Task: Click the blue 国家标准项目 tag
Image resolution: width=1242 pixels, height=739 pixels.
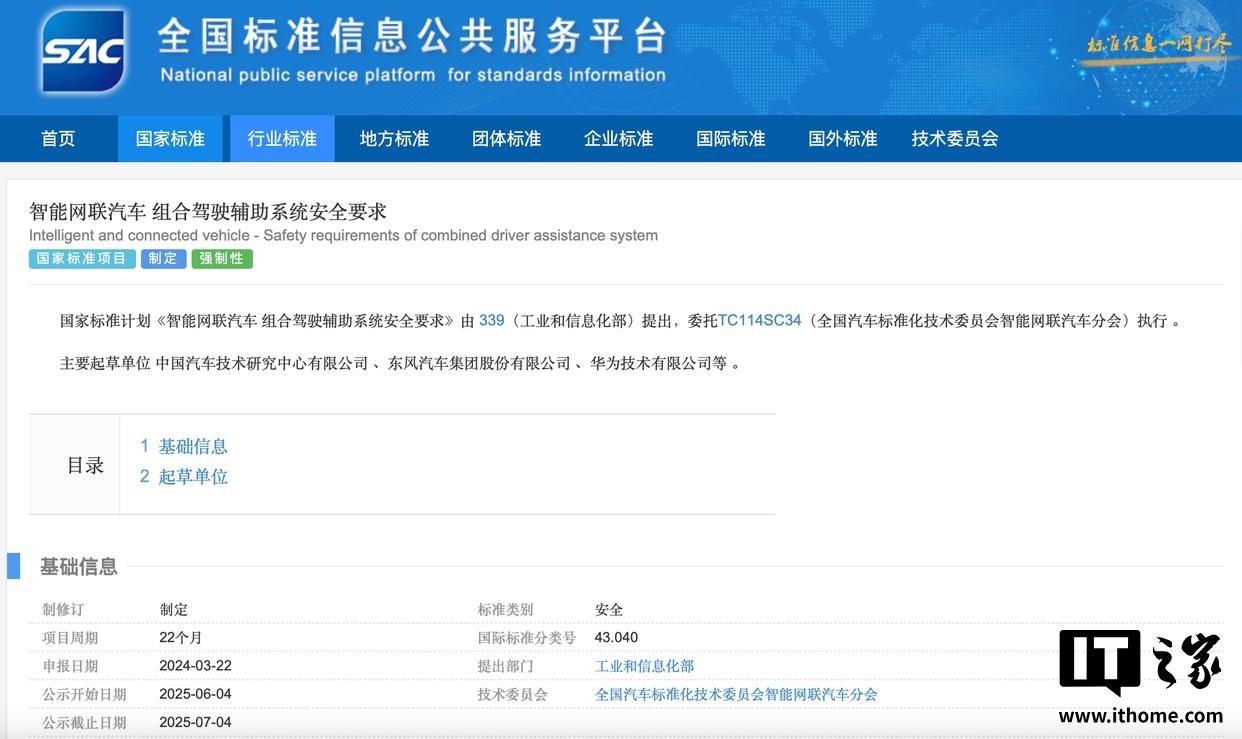Action: point(82,259)
